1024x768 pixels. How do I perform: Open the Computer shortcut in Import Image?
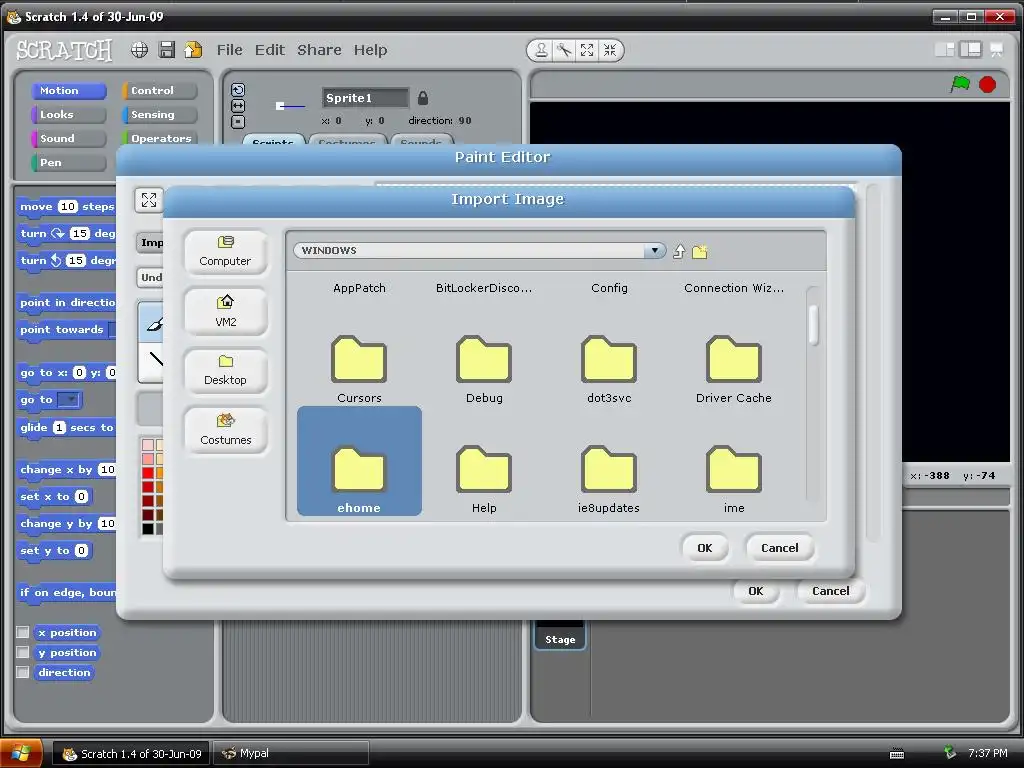tap(225, 251)
